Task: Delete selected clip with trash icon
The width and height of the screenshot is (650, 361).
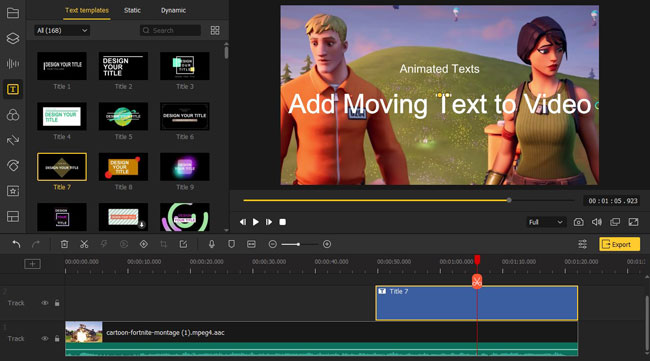Action: [64, 244]
